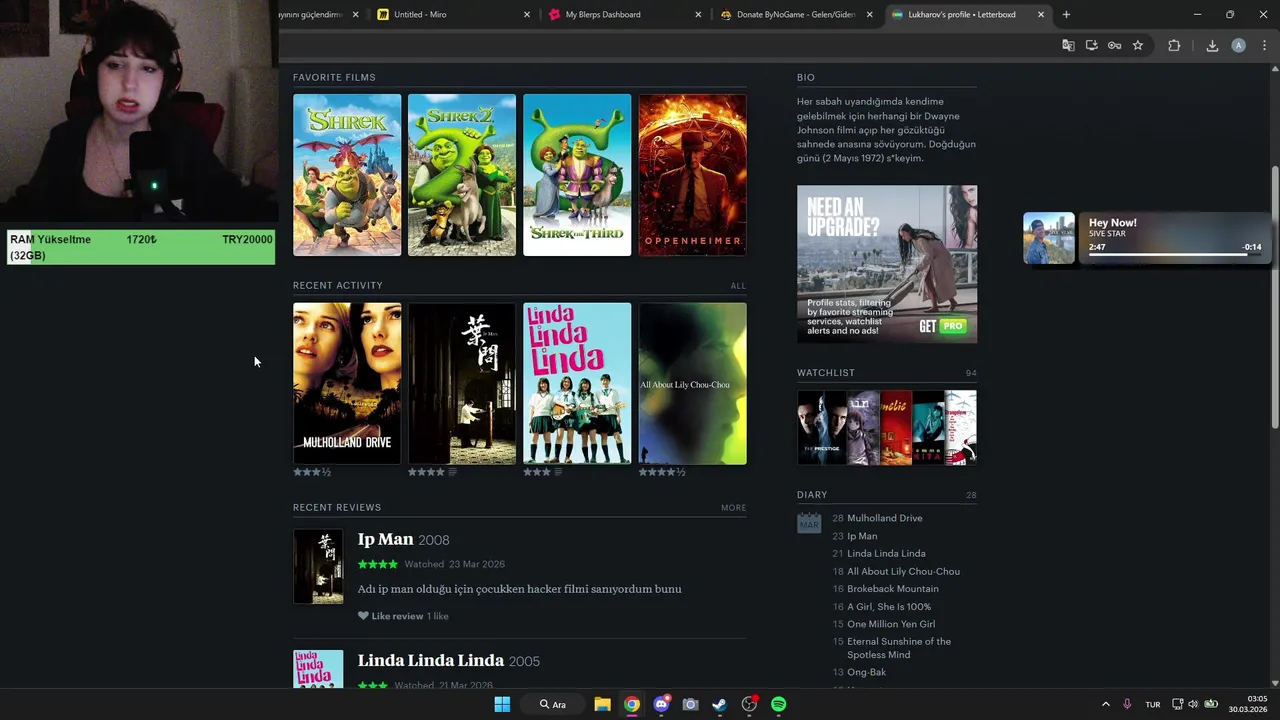Image resolution: width=1280 pixels, height=720 pixels.
Task: Open the Chrome profile avatar
Action: coord(1238,45)
